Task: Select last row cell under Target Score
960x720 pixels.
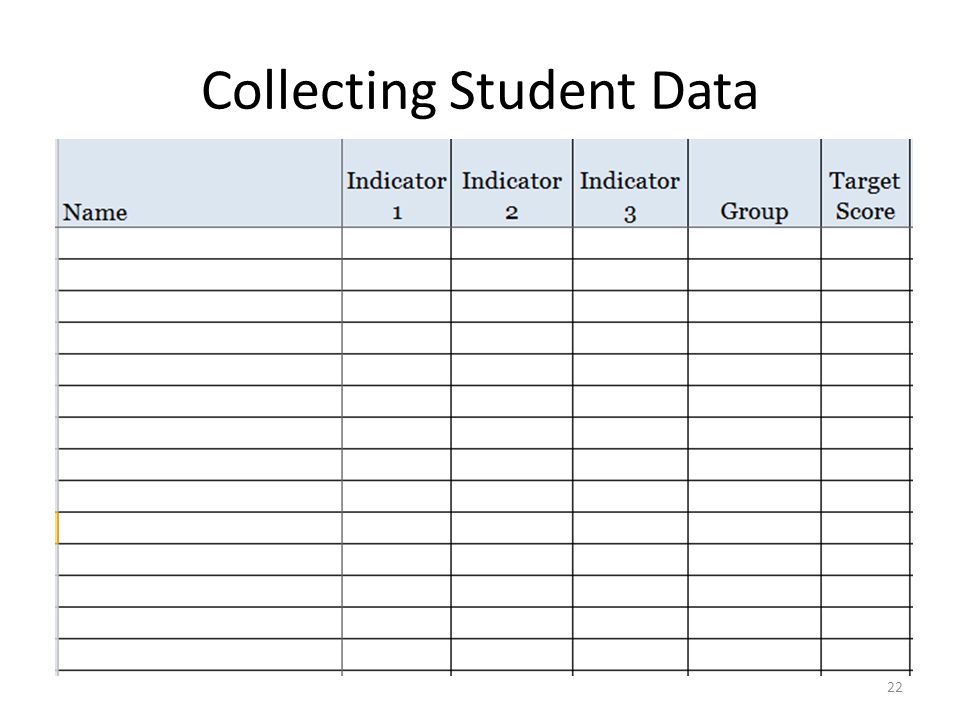Action: pos(865,654)
